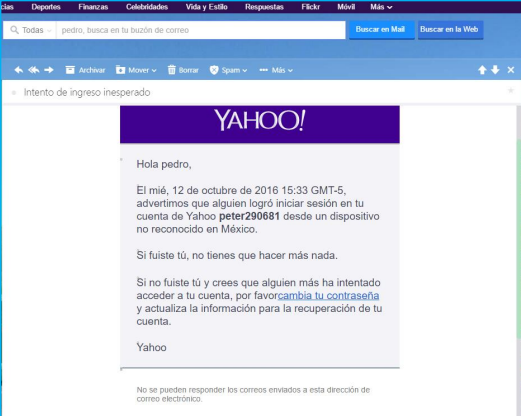Click the mail search input field
This screenshot has height=416, width=521.
[201, 30]
